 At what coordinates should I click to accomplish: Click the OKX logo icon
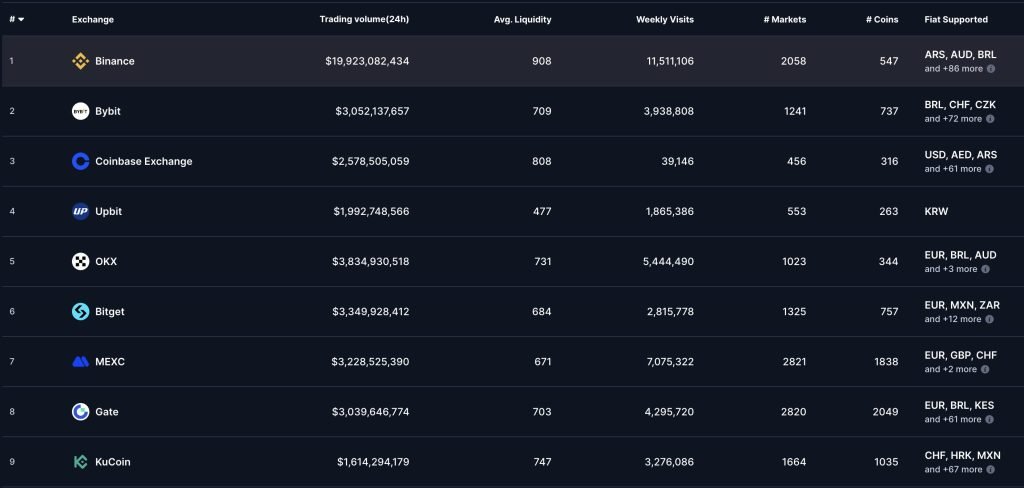(x=81, y=261)
